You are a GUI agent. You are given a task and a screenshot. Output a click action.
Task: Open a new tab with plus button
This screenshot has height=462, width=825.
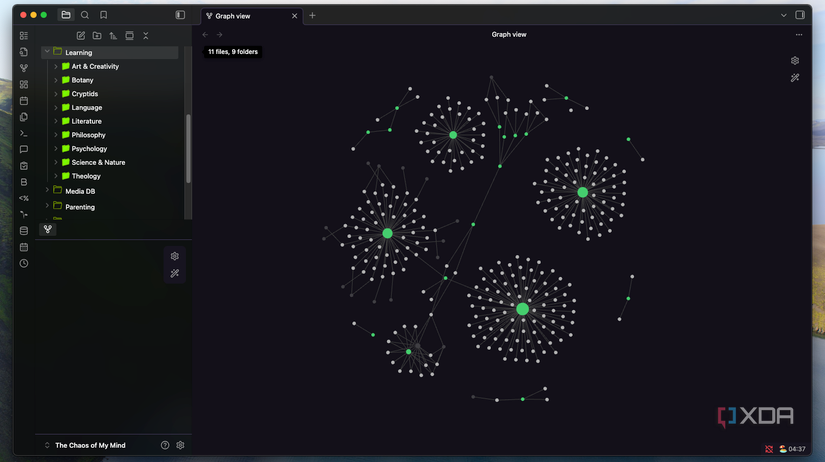[x=312, y=16]
